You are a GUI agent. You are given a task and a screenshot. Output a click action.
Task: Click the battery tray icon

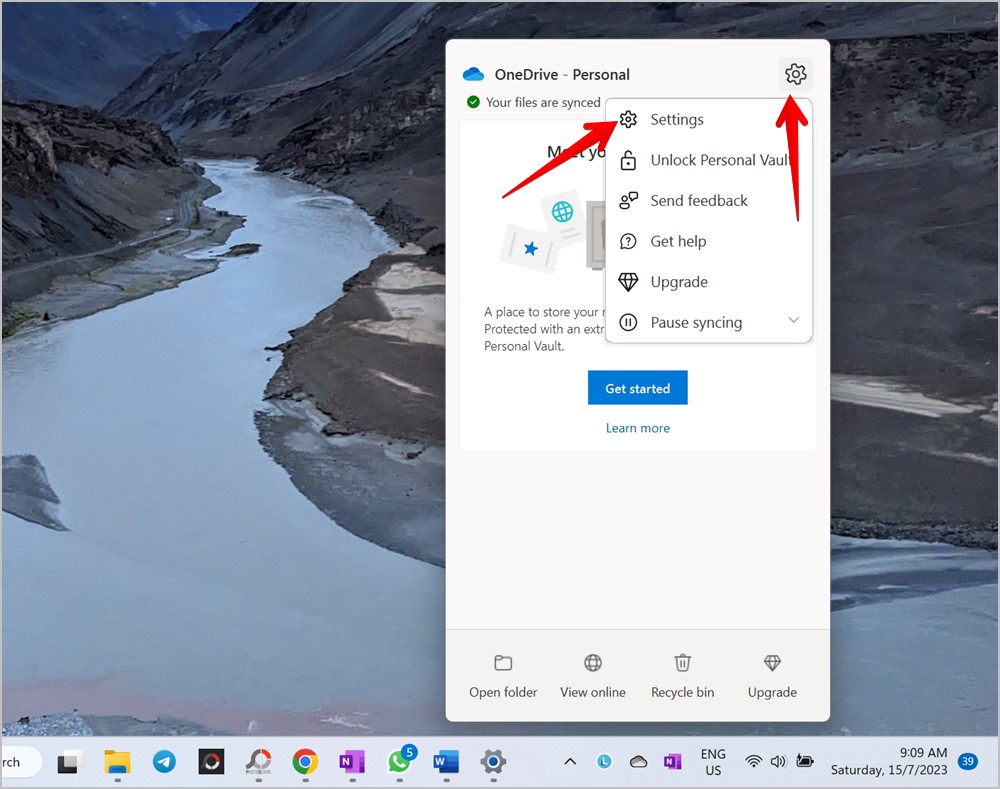click(805, 761)
